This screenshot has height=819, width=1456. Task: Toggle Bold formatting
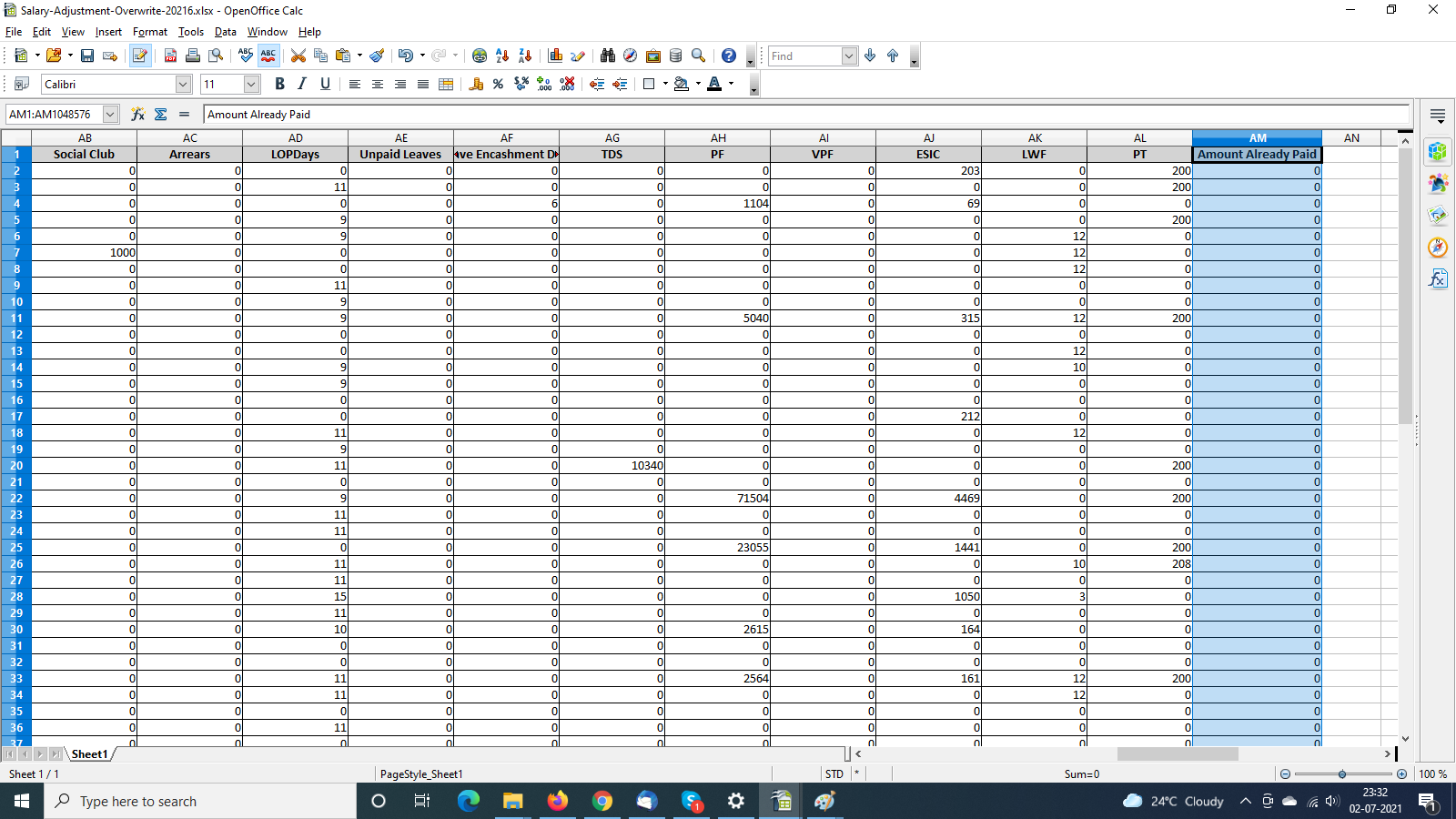pyautogui.click(x=279, y=84)
